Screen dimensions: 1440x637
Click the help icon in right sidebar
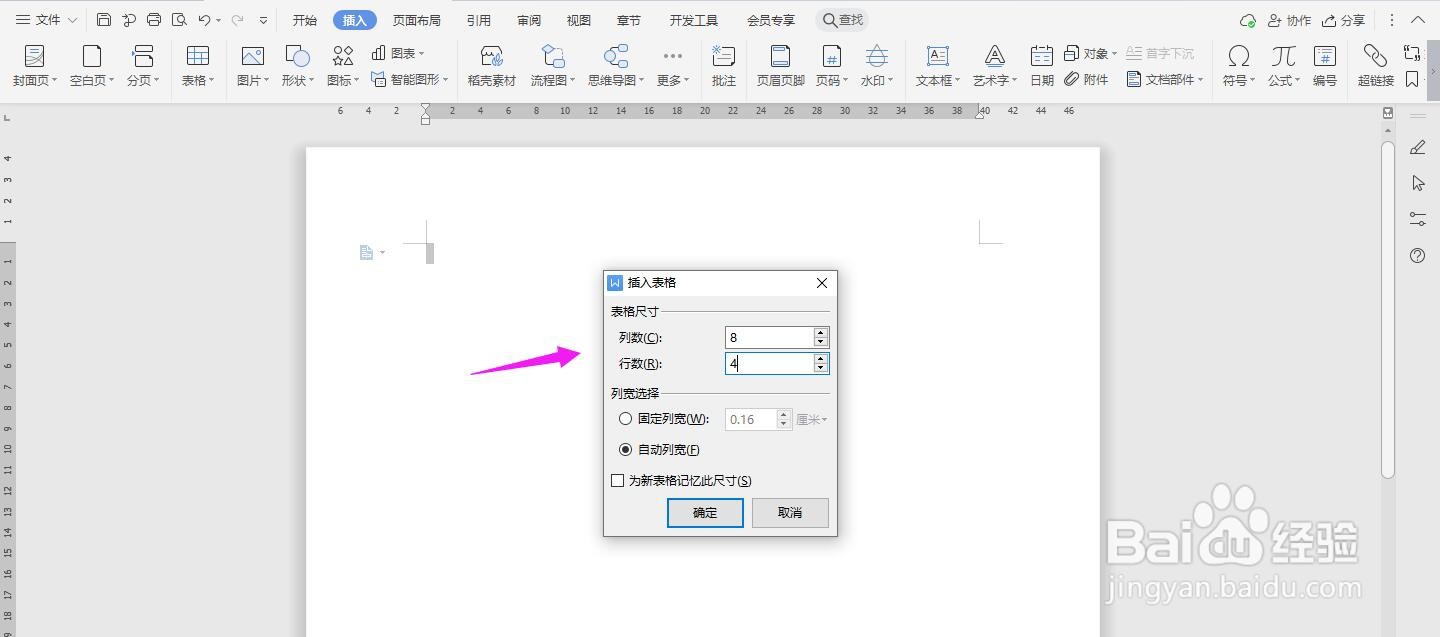1418,255
